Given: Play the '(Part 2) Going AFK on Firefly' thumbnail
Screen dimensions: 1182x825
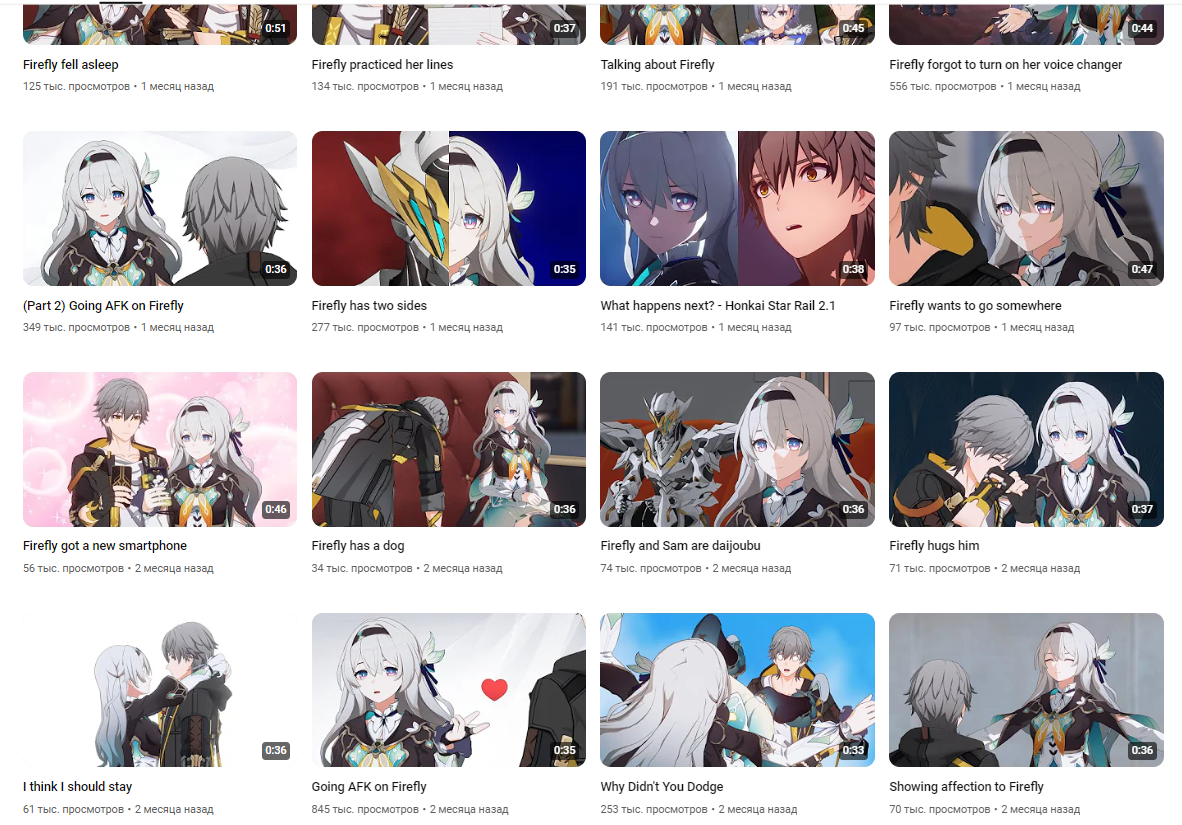Looking at the screenshot, I should (x=160, y=209).
